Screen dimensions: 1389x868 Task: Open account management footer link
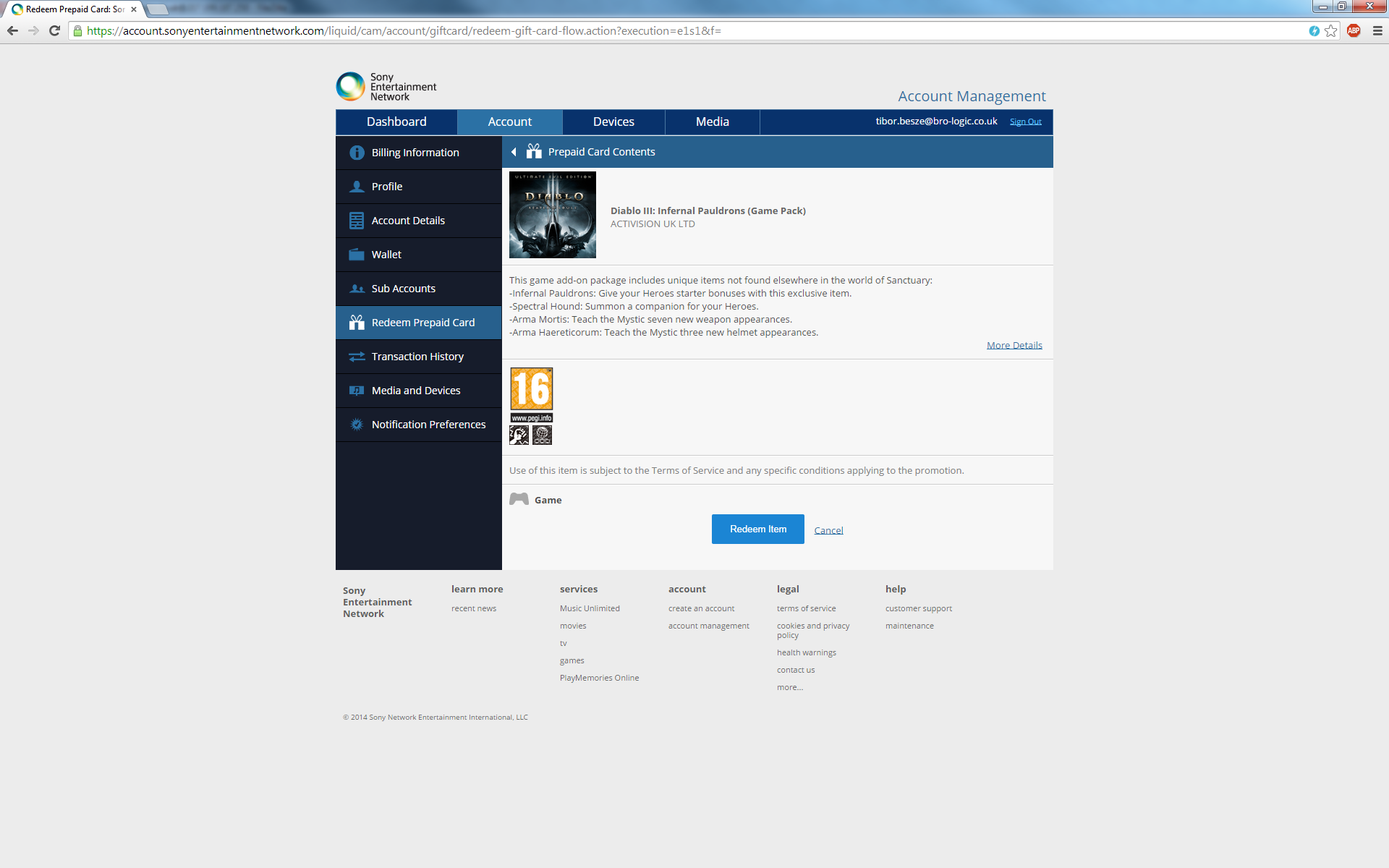coord(709,626)
